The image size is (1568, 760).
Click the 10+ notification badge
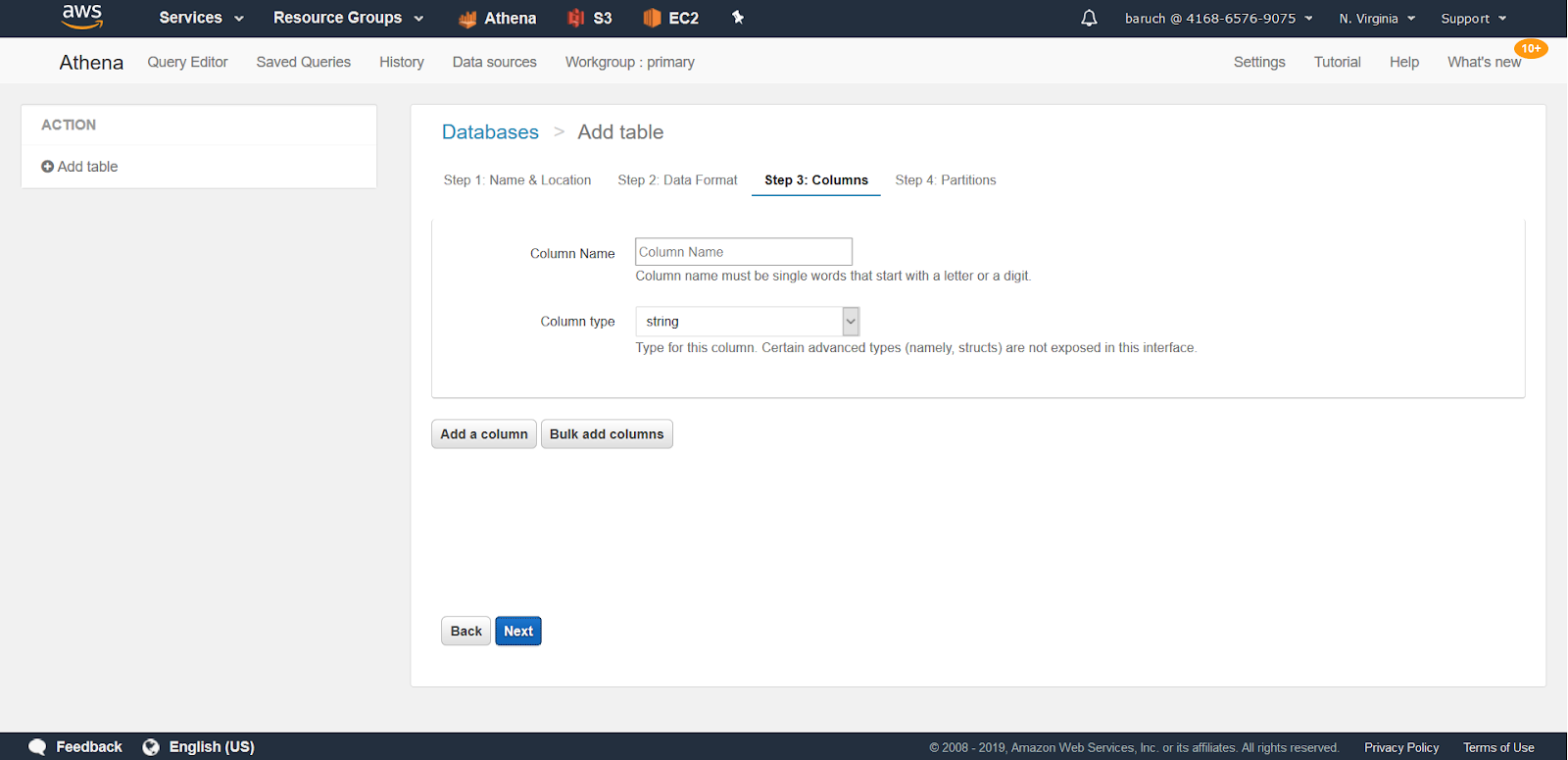coord(1531,48)
